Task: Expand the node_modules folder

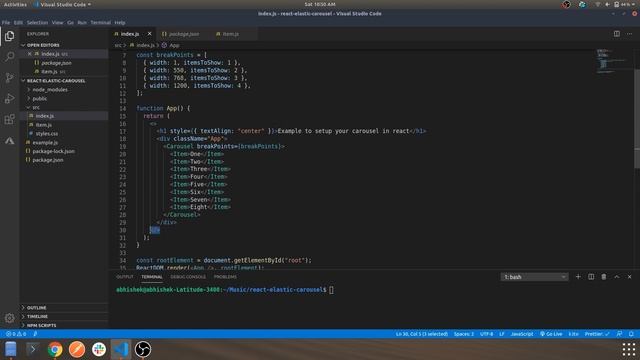Action: tap(50, 90)
